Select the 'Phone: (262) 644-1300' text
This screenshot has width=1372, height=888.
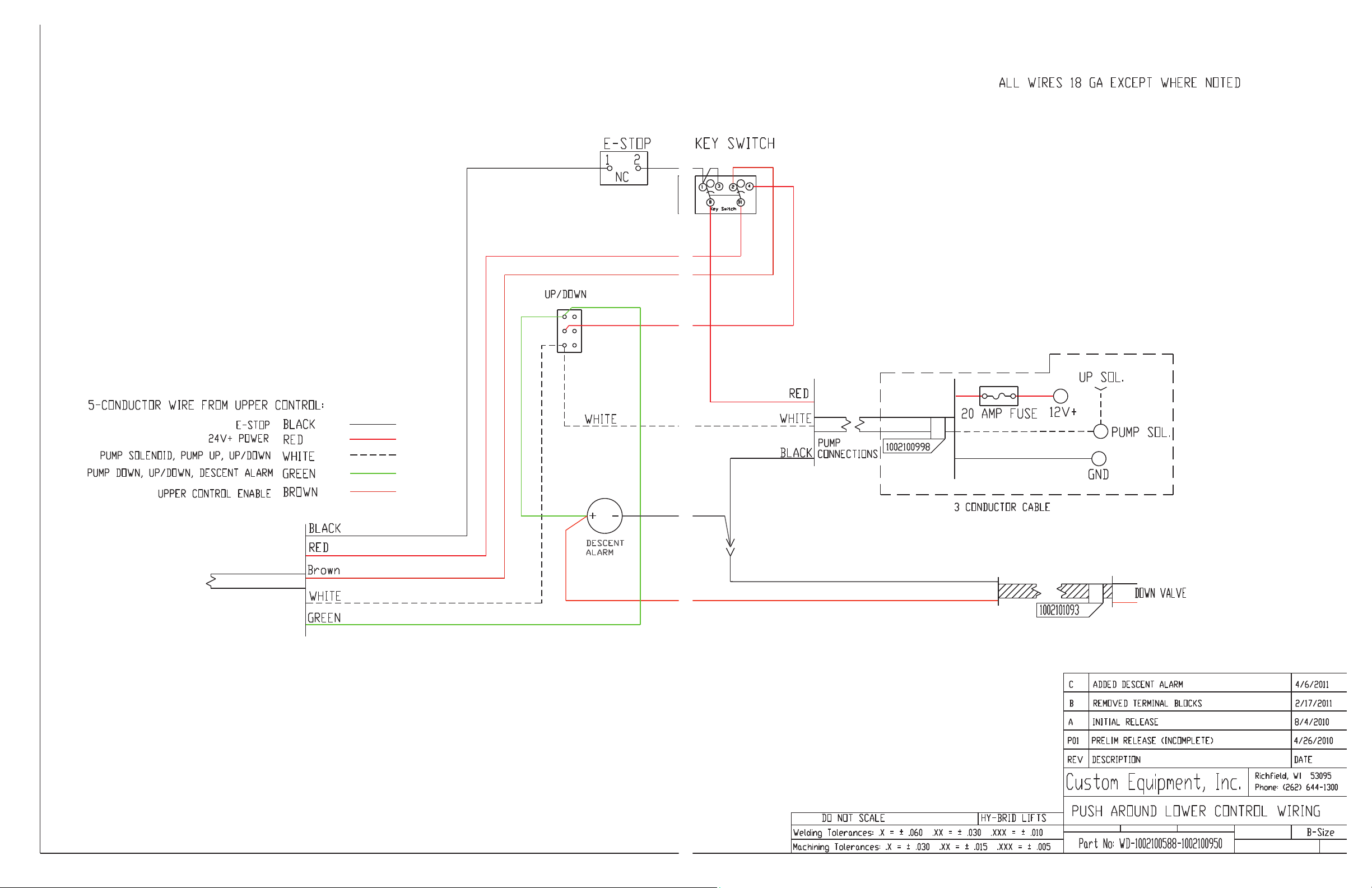[x=1296, y=787]
